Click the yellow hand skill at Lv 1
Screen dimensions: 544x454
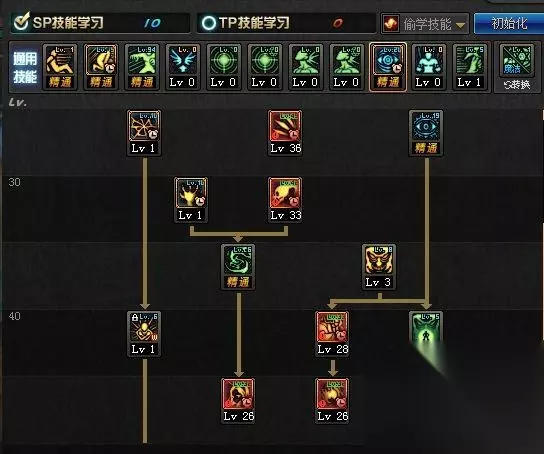click(x=191, y=193)
